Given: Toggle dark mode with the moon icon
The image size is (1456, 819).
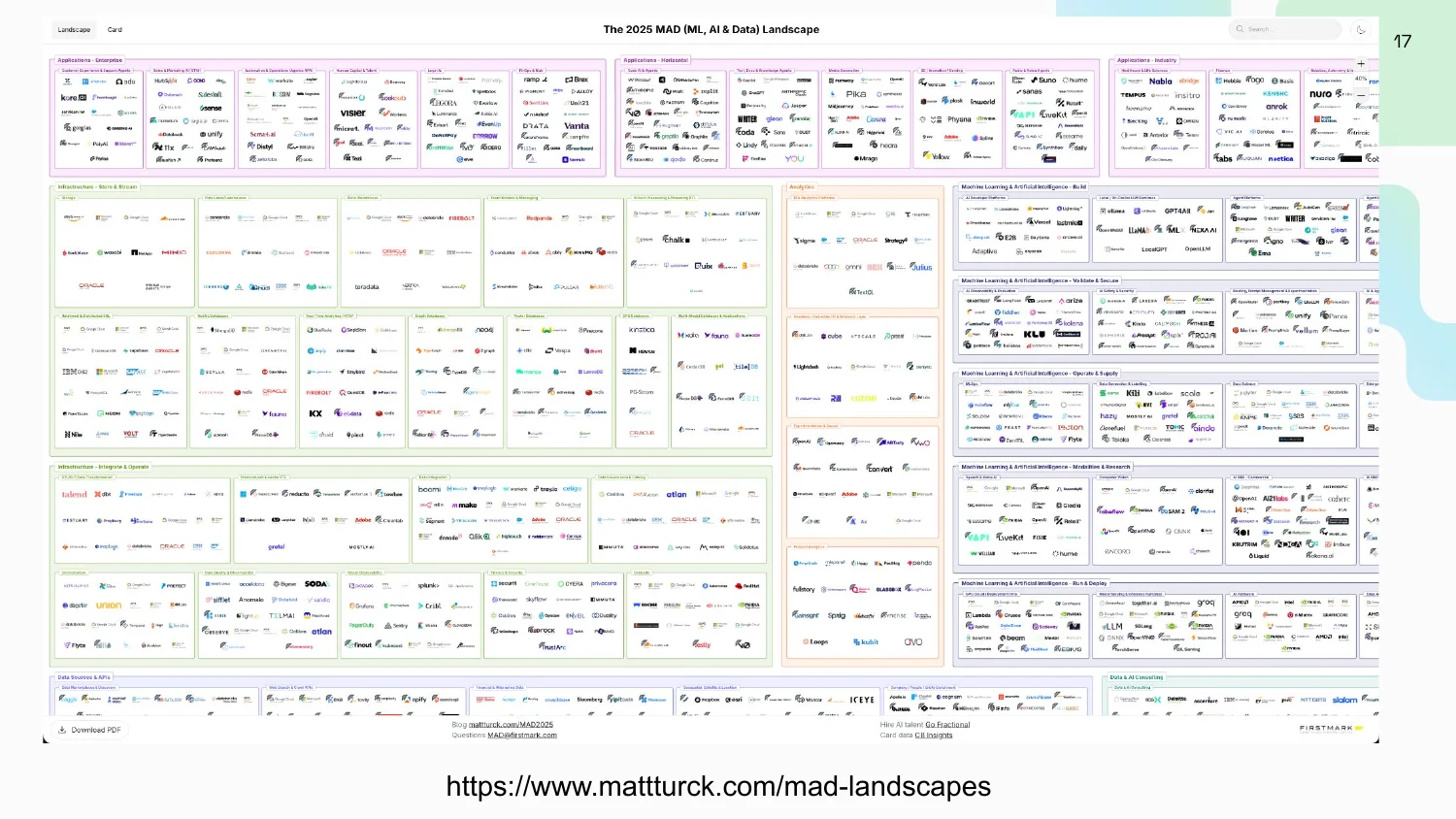Looking at the screenshot, I should (1361, 30).
